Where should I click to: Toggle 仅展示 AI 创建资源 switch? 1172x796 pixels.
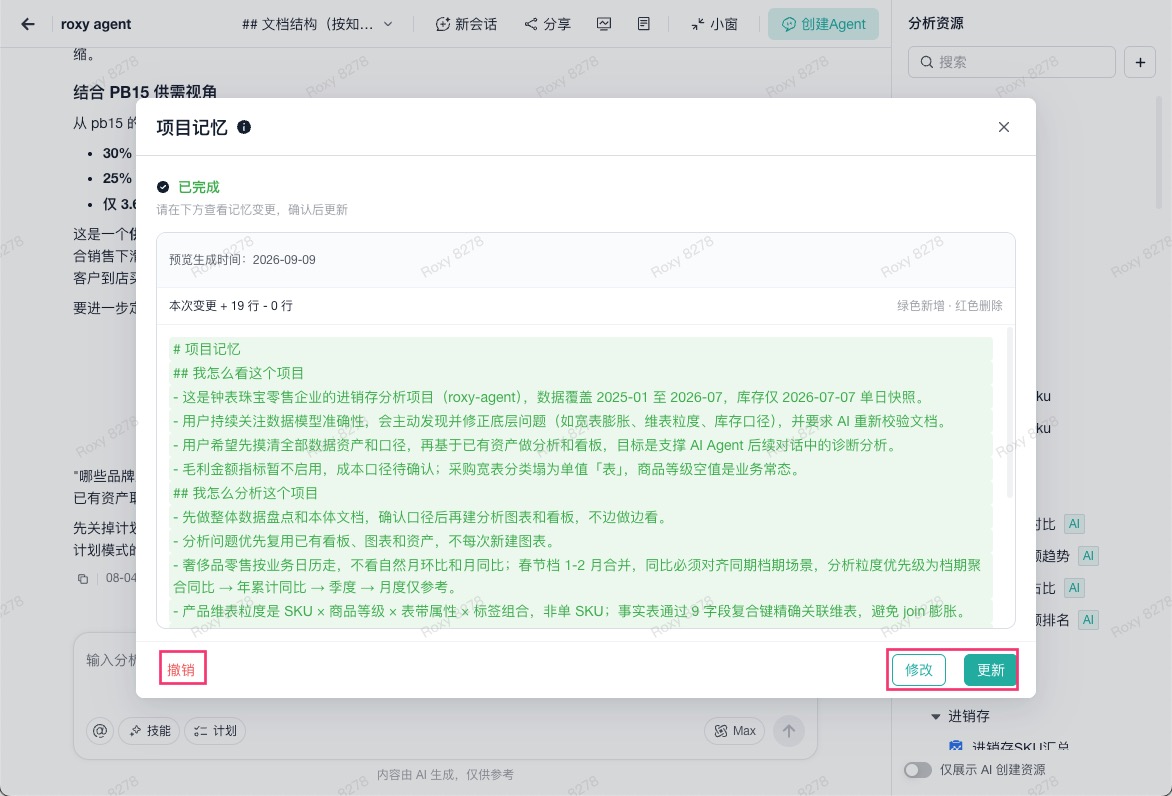pyautogui.click(x=918, y=770)
